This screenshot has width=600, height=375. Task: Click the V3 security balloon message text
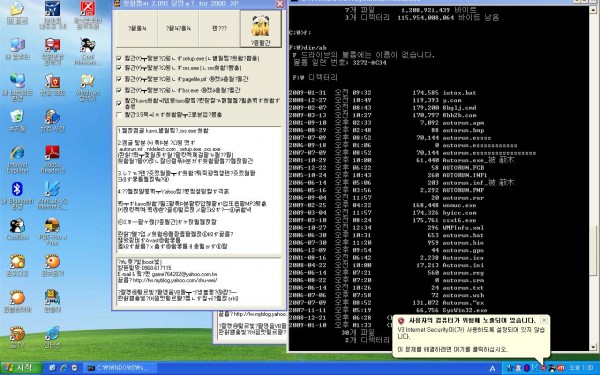471,333
